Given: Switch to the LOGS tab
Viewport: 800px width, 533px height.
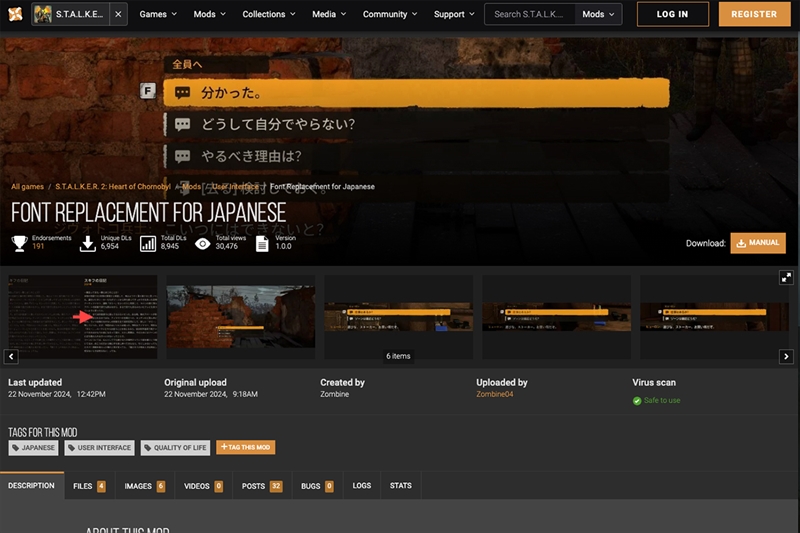Looking at the screenshot, I should coord(362,486).
